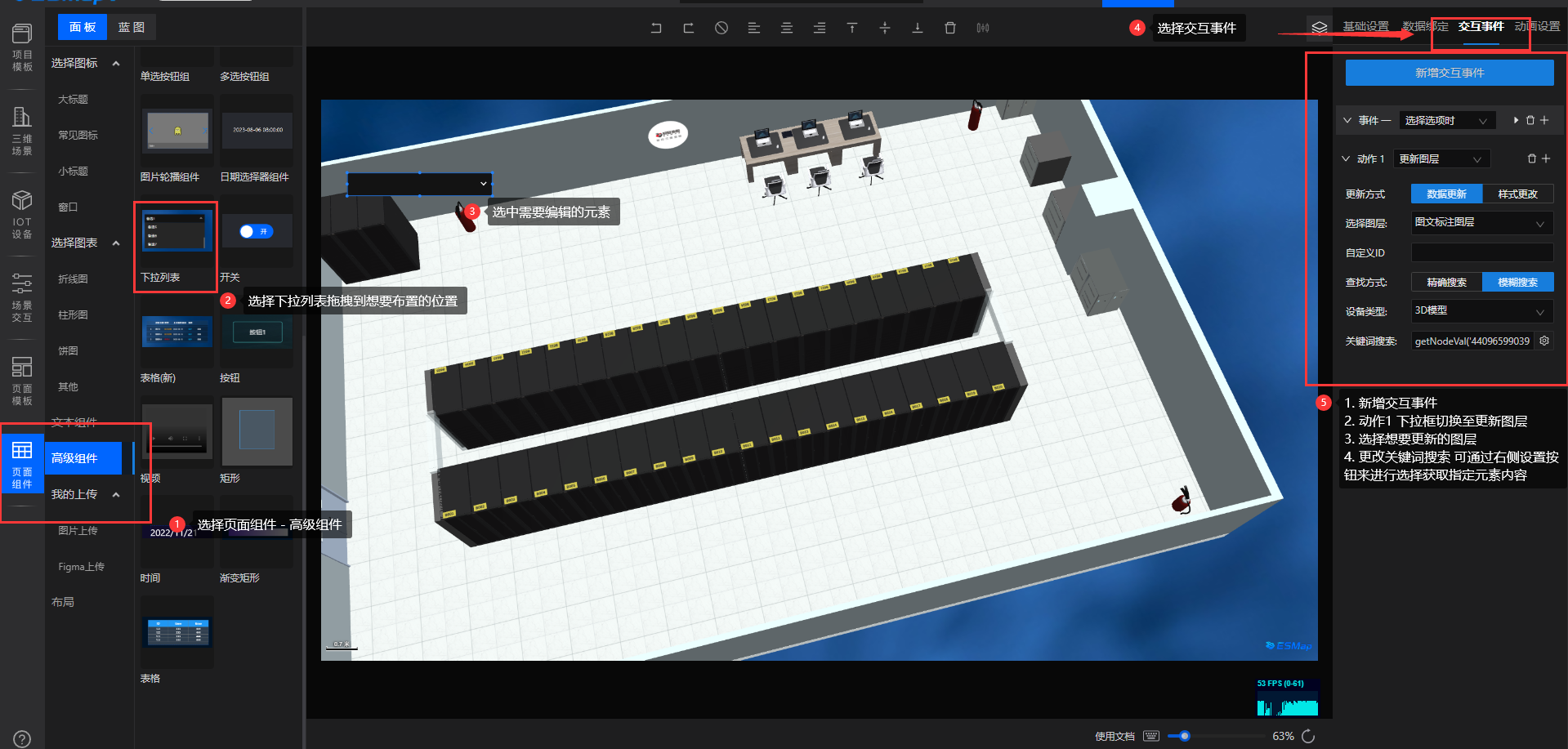Choose 精确搜索 search method
Viewport: 1568px width, 749px height.
tap(1446, 282)
